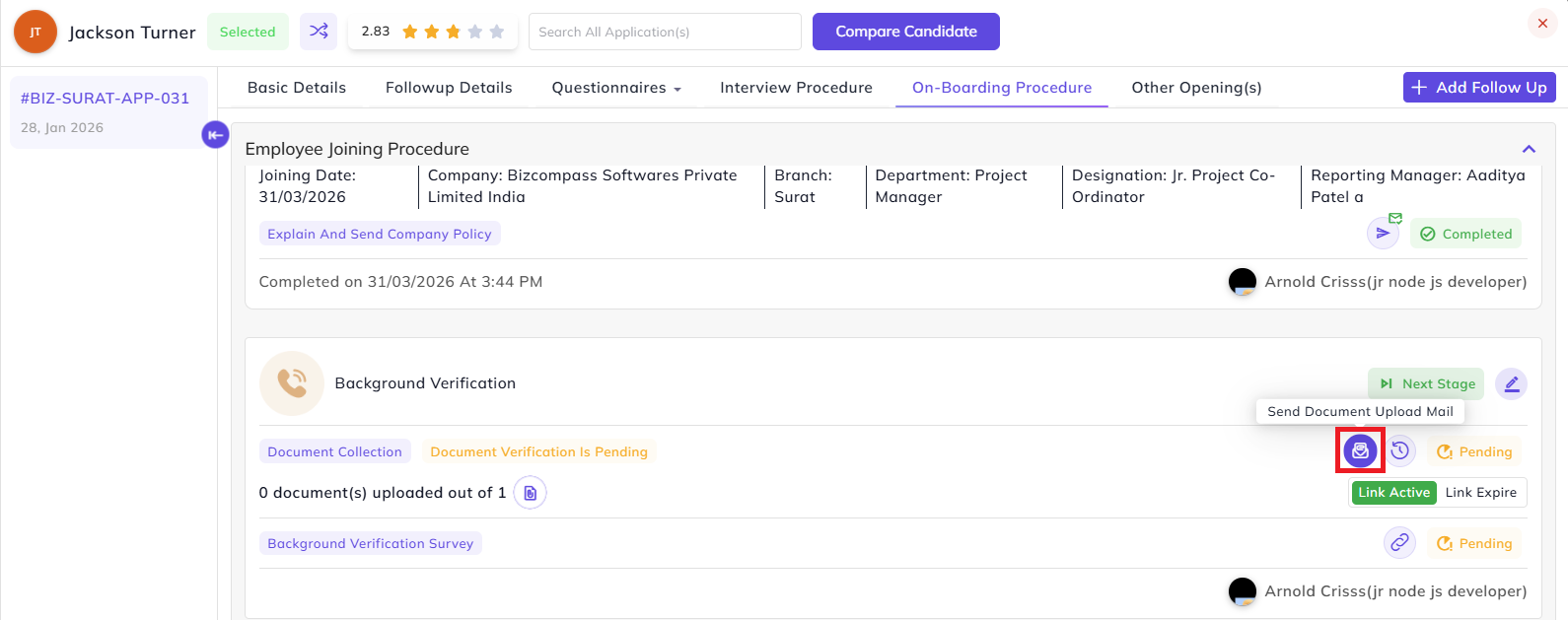The image size is (1568, 620).
Task: Click the edit pencil icon for Background Verification
Action: [1511, 383]
